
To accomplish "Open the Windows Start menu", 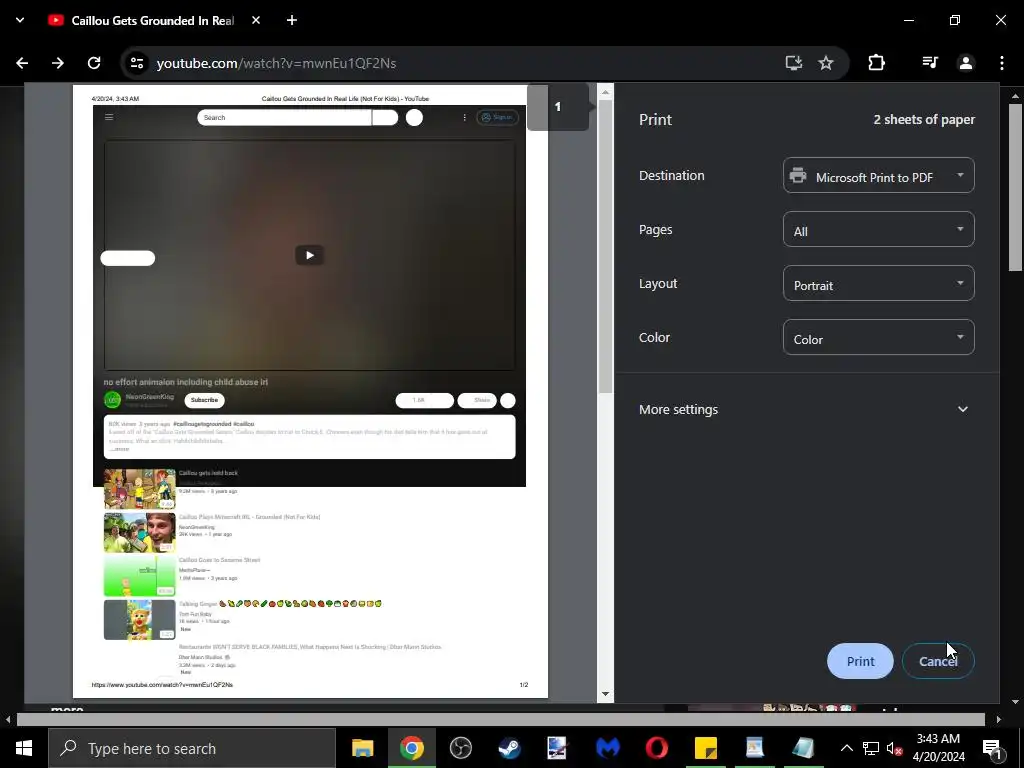I will click(x=24, y=748).
